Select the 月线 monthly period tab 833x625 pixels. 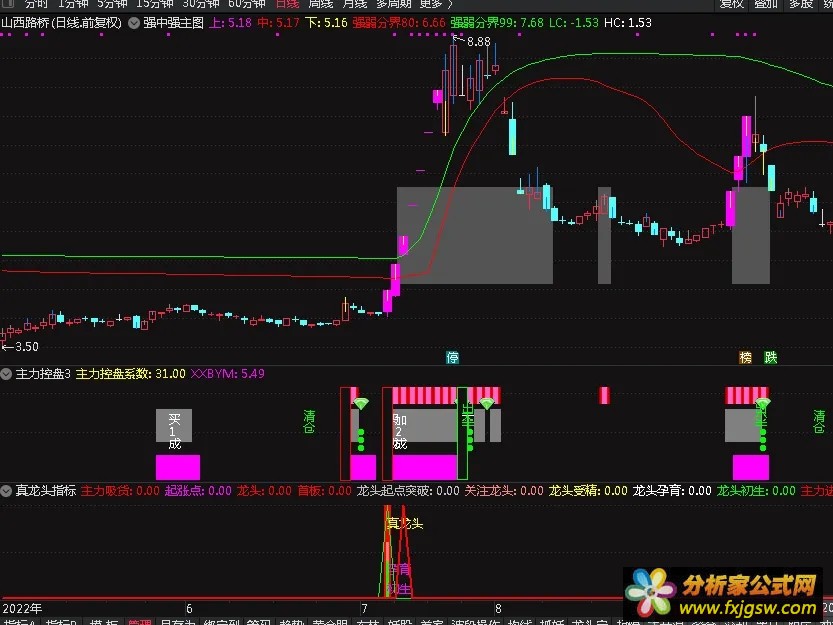tap(354, 4)
